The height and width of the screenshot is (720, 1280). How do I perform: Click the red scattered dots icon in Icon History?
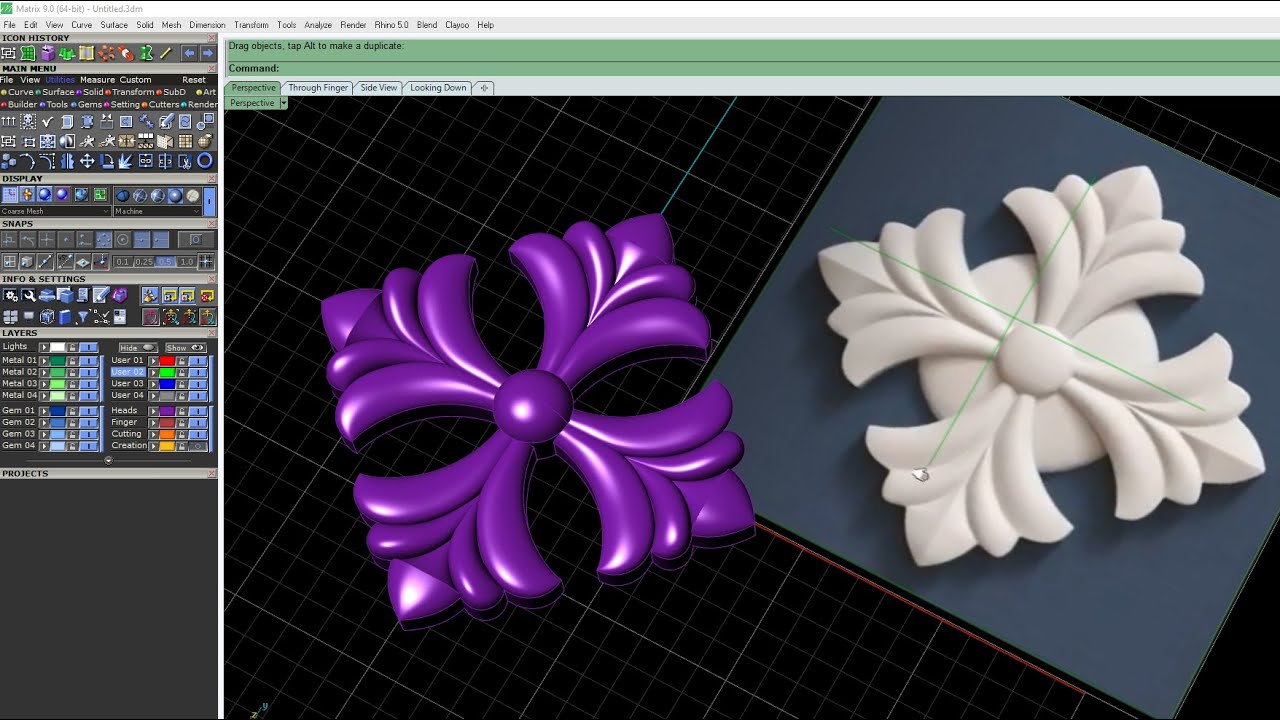pos(106,53)
